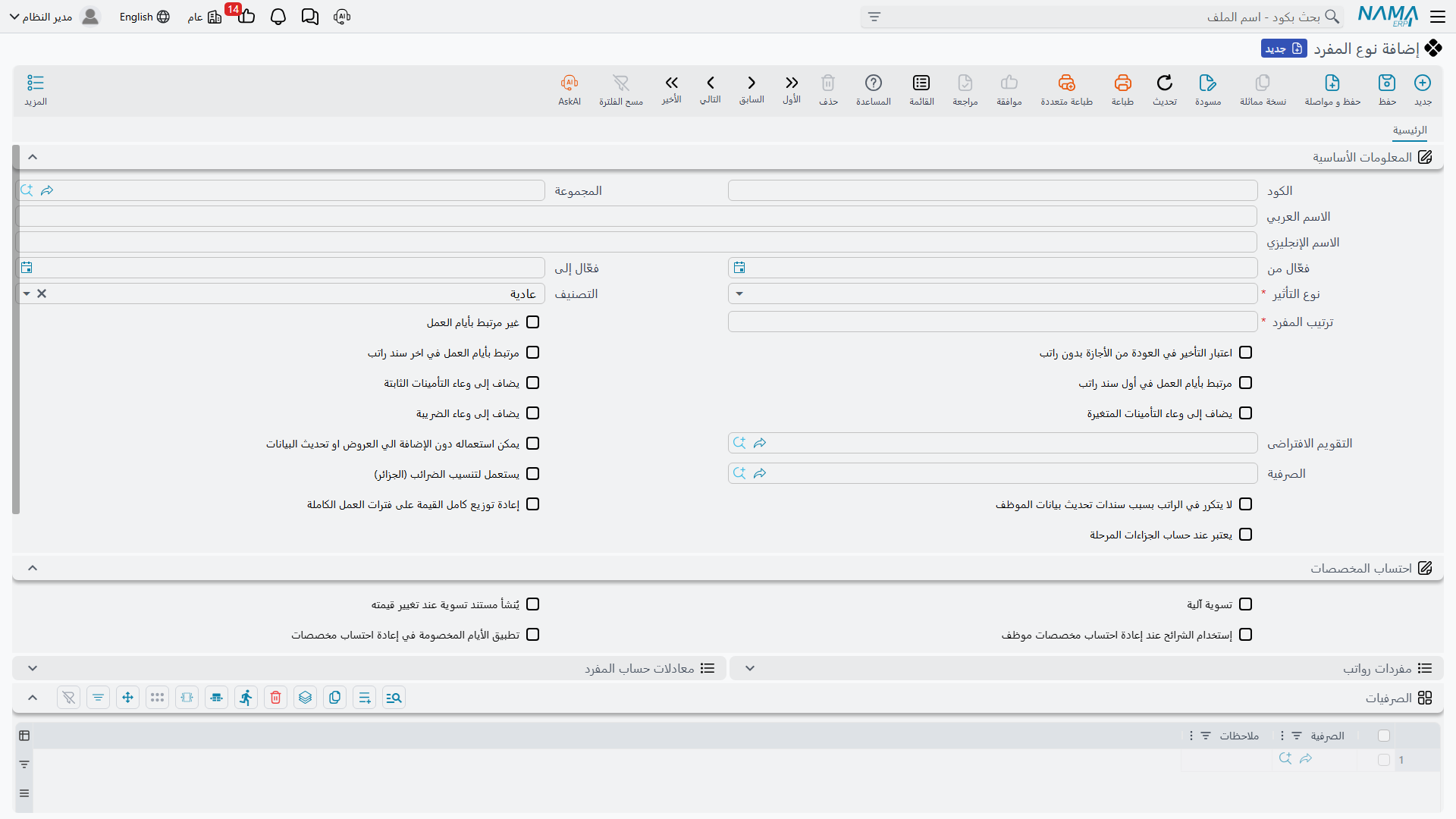Click the ترتيب المفرد input field
This screenshot has height=819, width=1456.
[993, 322]
